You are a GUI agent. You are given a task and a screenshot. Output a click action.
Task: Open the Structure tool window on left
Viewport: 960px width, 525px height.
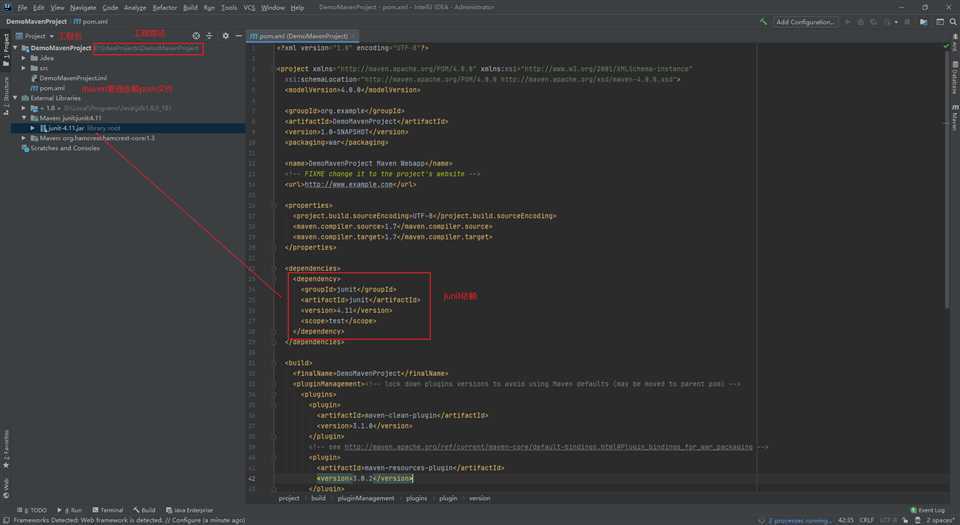click(6, 95)
